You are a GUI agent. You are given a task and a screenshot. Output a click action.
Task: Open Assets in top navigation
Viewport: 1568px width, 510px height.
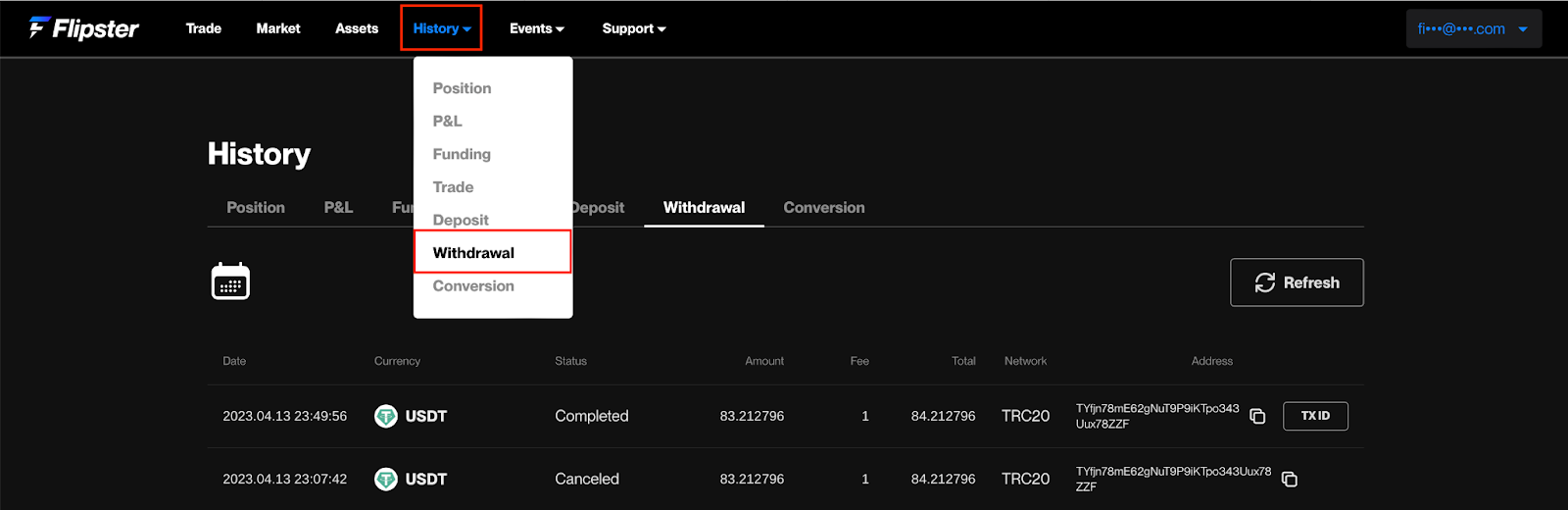tap(357, 28)
